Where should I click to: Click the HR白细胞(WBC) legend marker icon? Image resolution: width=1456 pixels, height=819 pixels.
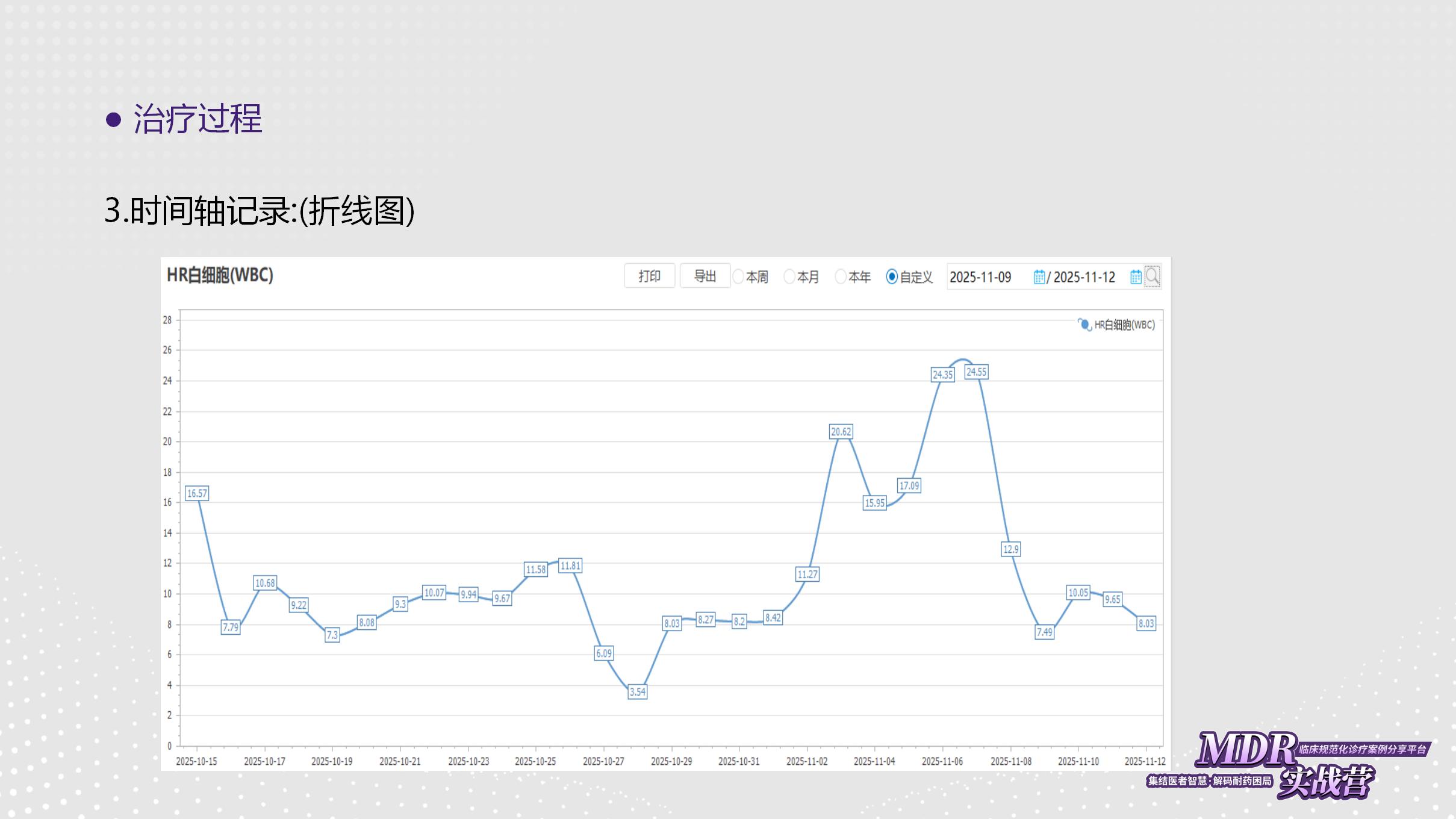[x=1084, y=325]
